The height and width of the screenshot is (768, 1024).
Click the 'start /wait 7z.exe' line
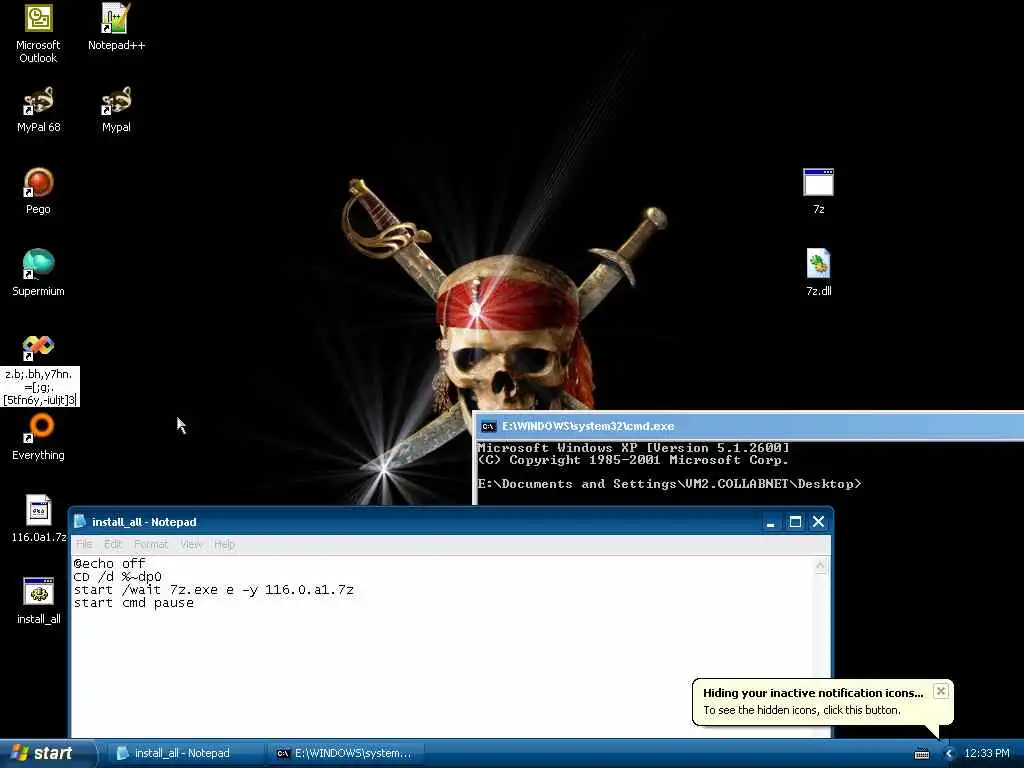pos(214,590)
